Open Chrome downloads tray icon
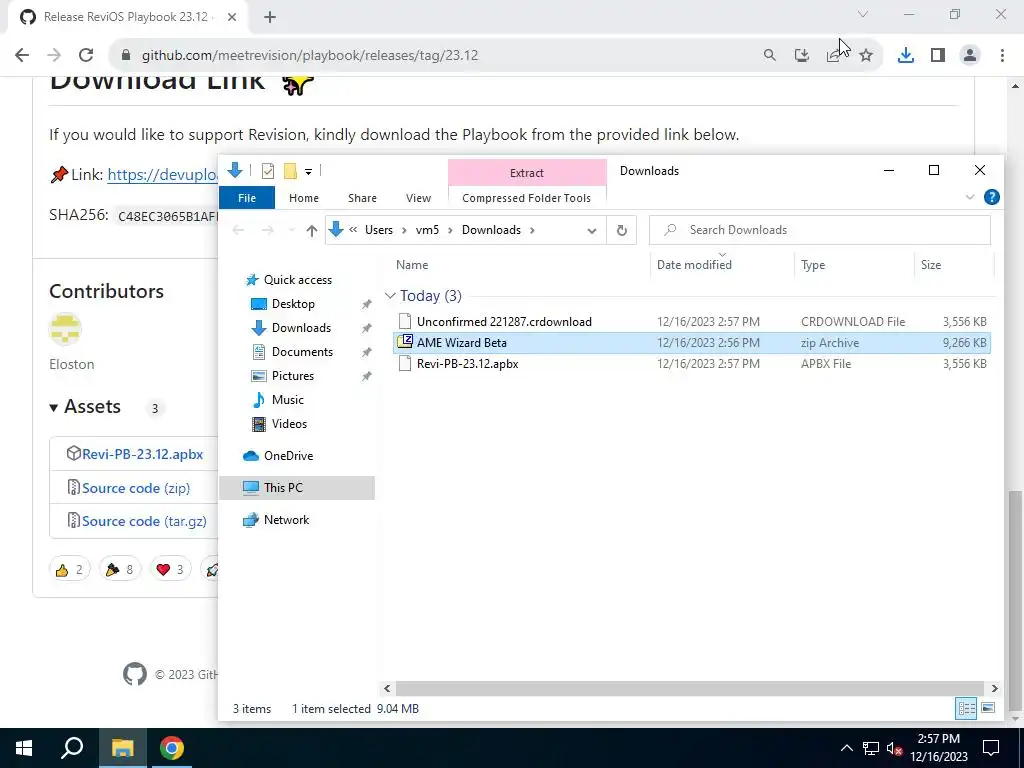 pos(906,56)
